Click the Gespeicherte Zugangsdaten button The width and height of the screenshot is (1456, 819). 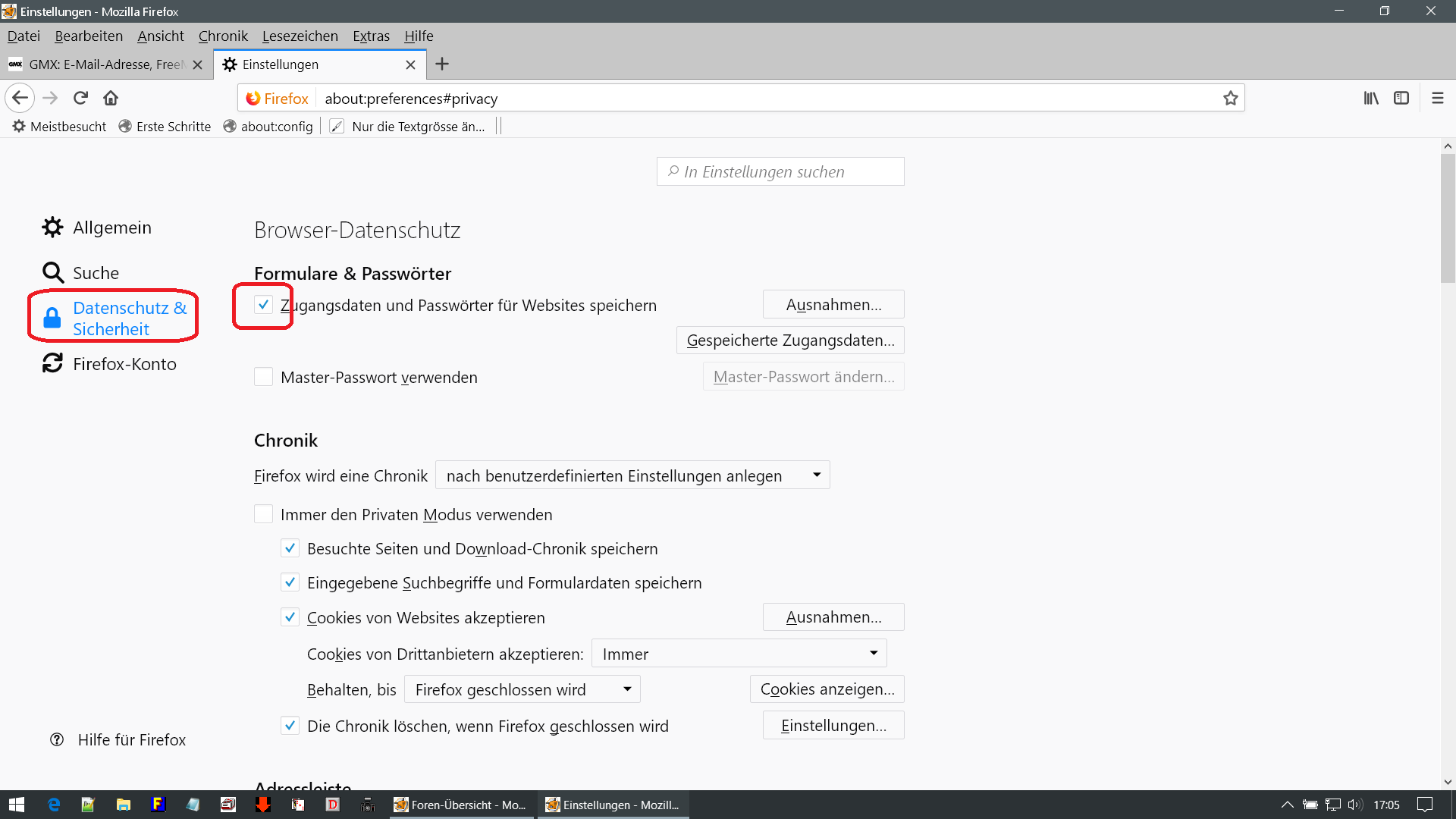[789, 340]
